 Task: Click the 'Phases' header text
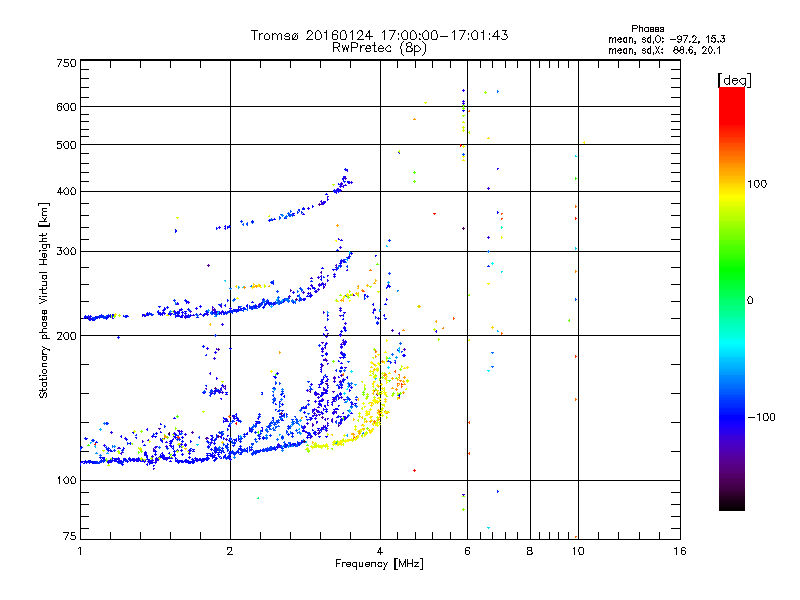coord(647,29)
